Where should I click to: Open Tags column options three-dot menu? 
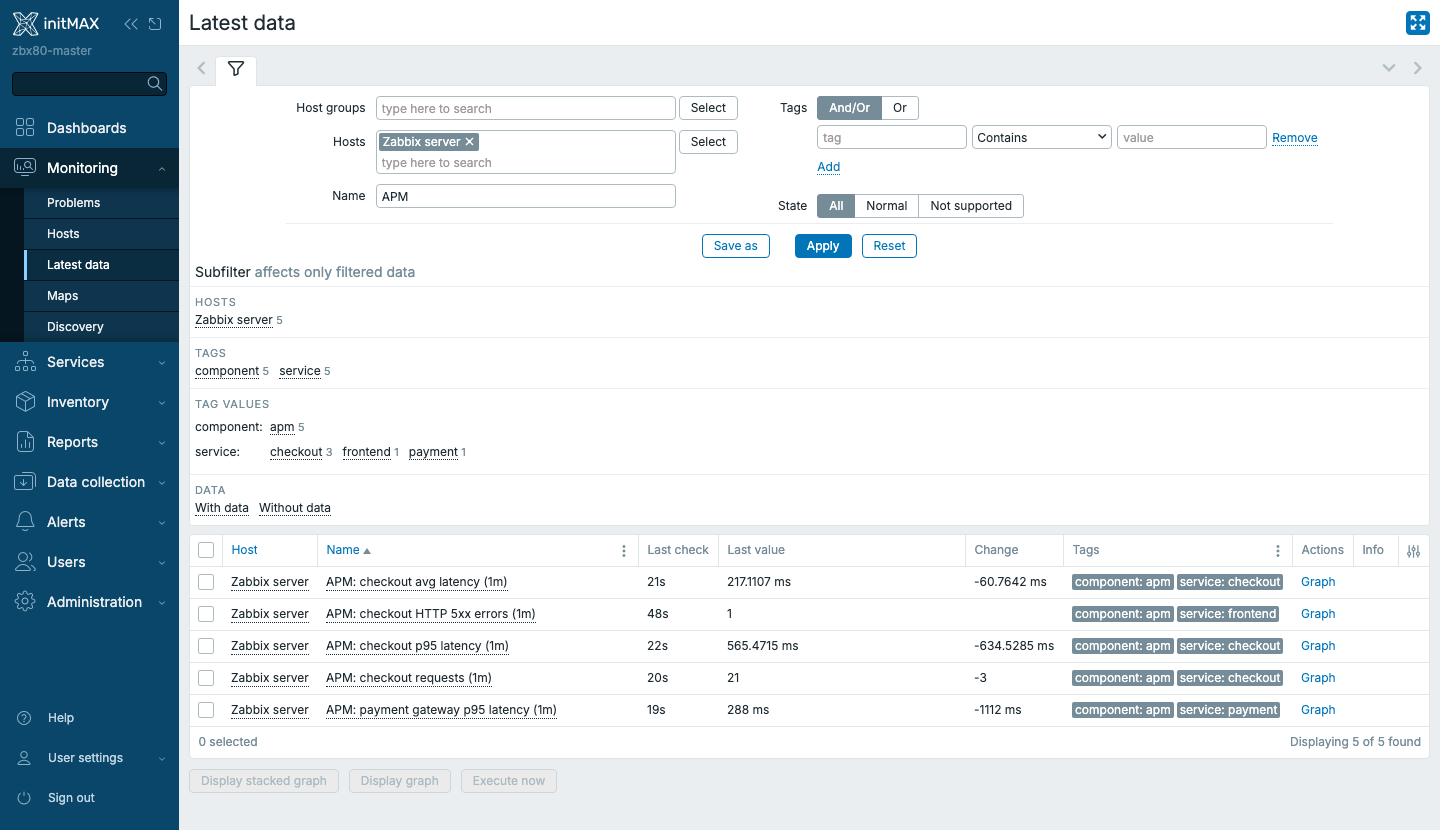click(1278, 551)
